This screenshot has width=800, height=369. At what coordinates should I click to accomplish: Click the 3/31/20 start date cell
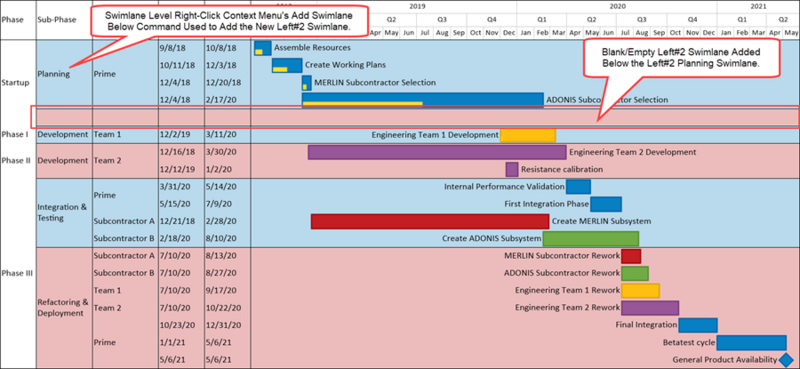point(175,187)
